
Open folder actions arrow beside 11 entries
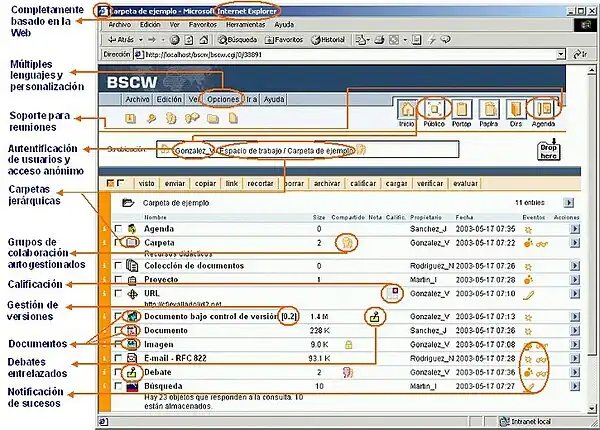tap(574, 202)
